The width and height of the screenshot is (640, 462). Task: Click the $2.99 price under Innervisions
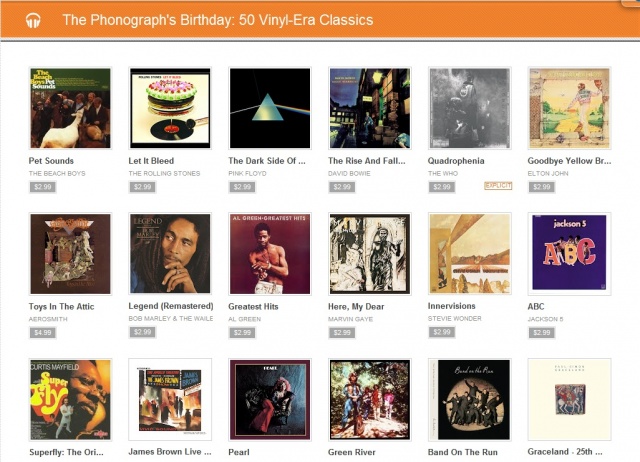[442, 332]
